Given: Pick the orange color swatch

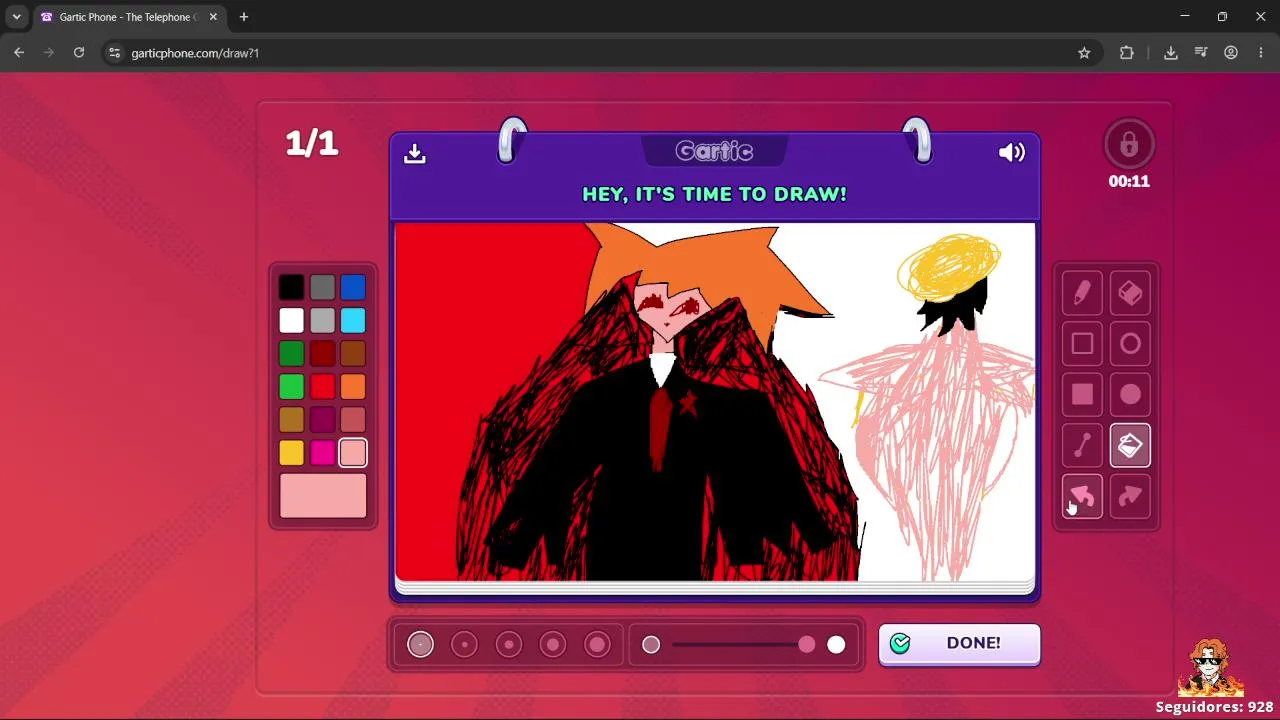Looking at the screenshot, I should (x=353, y=387).
